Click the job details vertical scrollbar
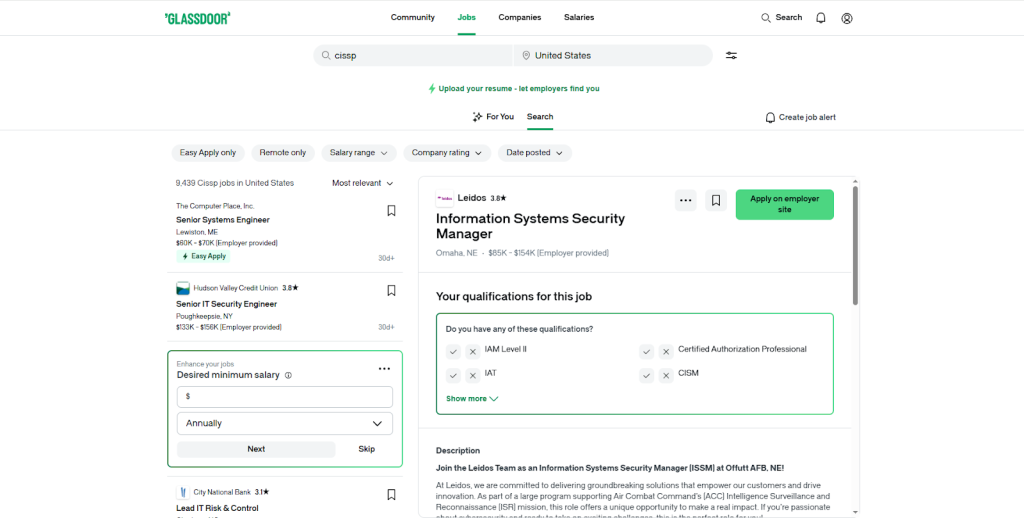The width and height of the screenshot is (1024, 518). point(855,245)
